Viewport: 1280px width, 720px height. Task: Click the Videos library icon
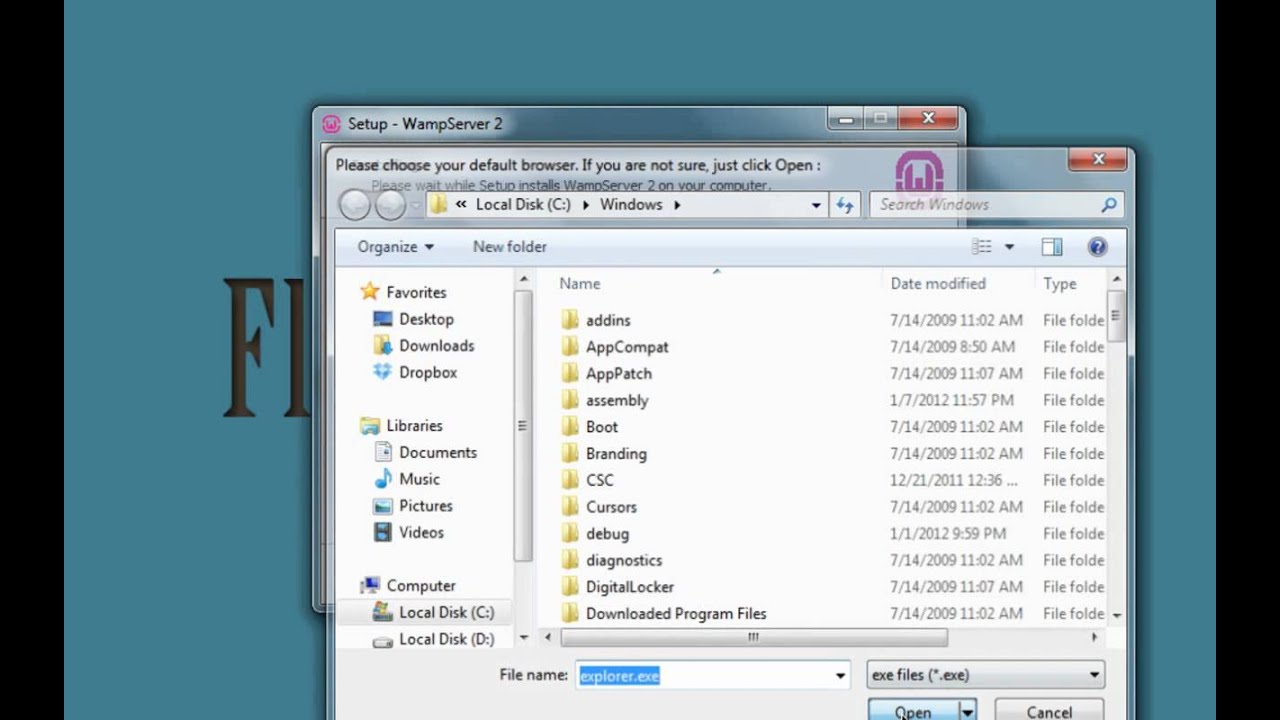click(x=382, y=532)
